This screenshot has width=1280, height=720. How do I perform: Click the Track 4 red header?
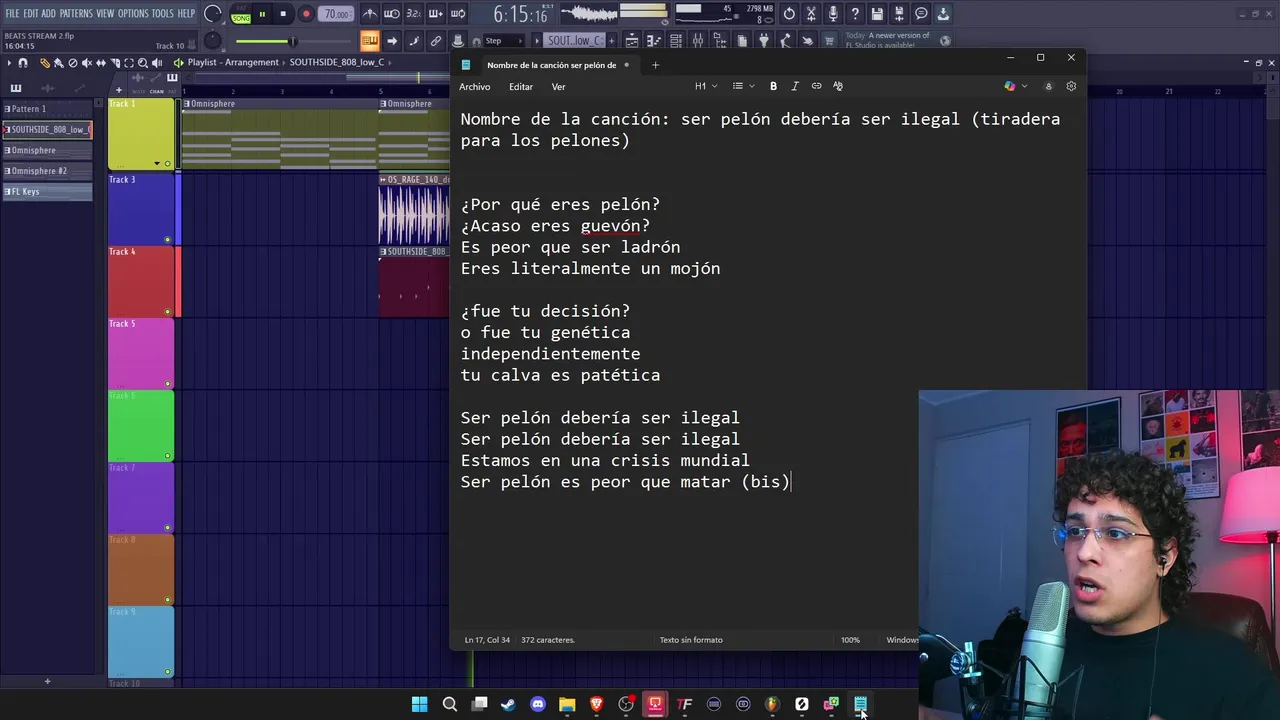pyautogui.click(x=141, y=282)
